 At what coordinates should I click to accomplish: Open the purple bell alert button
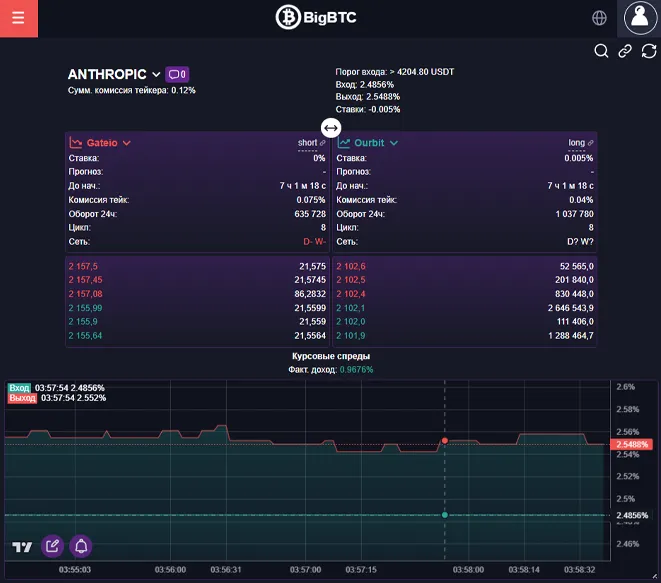pos(81,546)
